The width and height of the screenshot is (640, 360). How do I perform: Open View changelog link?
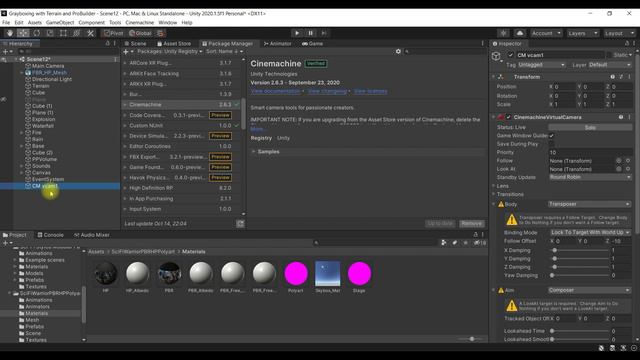[327, 91]
